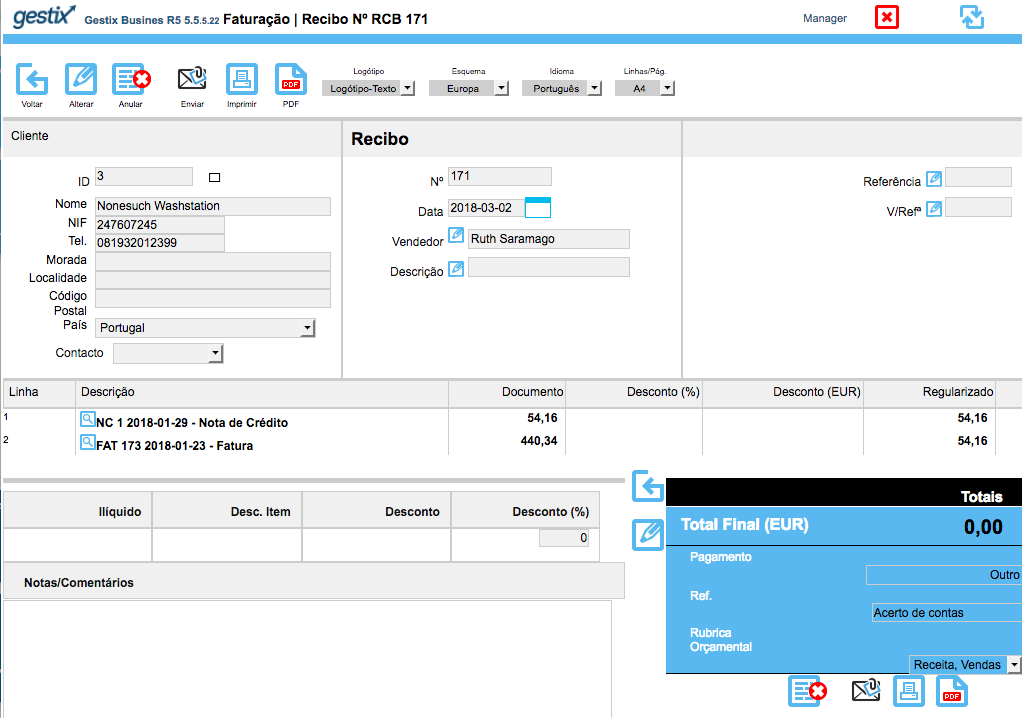
Task: Click the edit icon beside Descrição
Action: pos(456,268)
